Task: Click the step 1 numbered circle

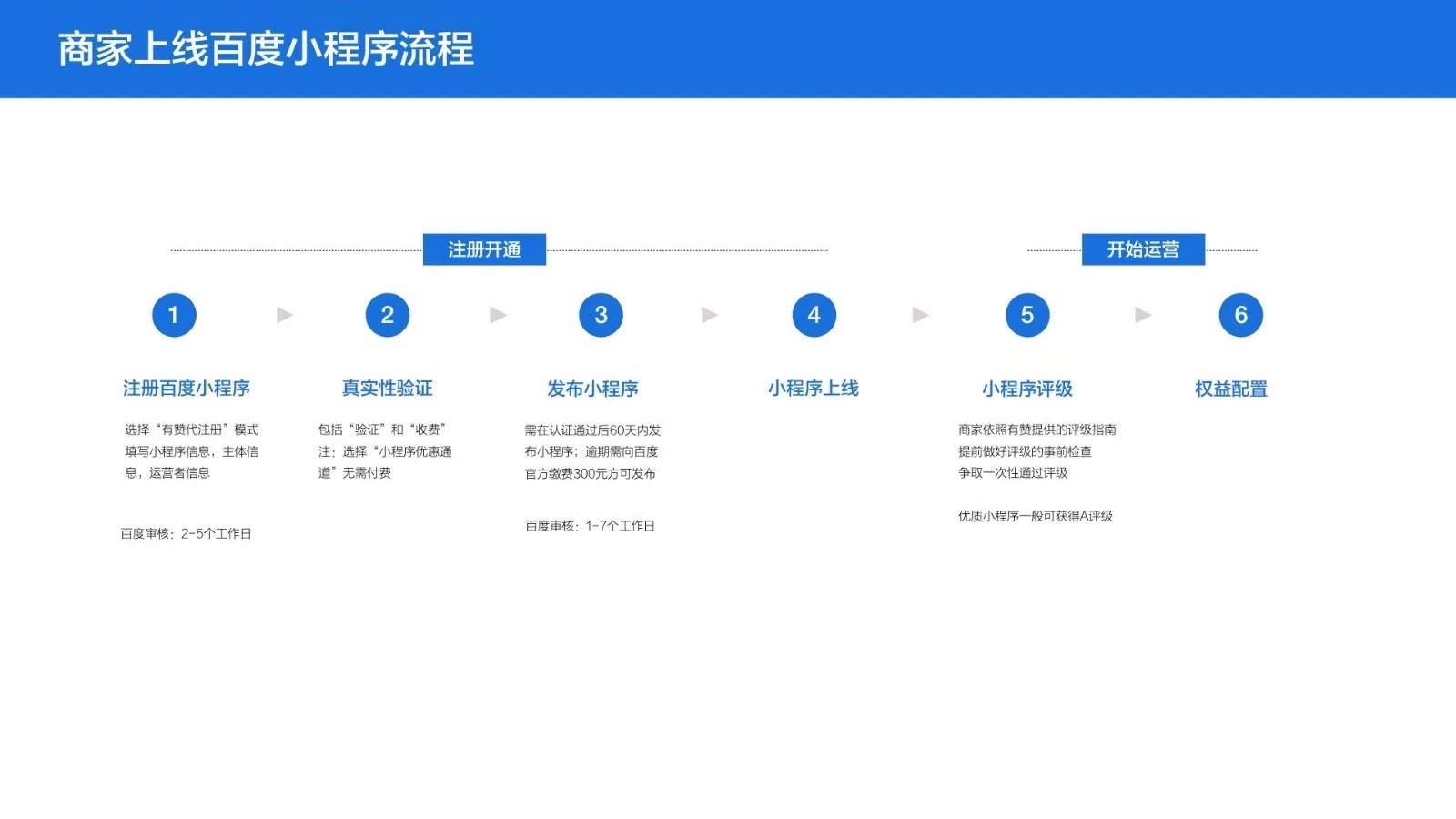Action: [174, 315]
